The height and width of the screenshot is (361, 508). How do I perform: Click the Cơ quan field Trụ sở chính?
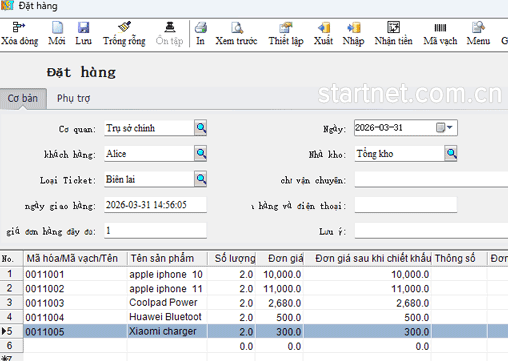[x=149, y=128]
